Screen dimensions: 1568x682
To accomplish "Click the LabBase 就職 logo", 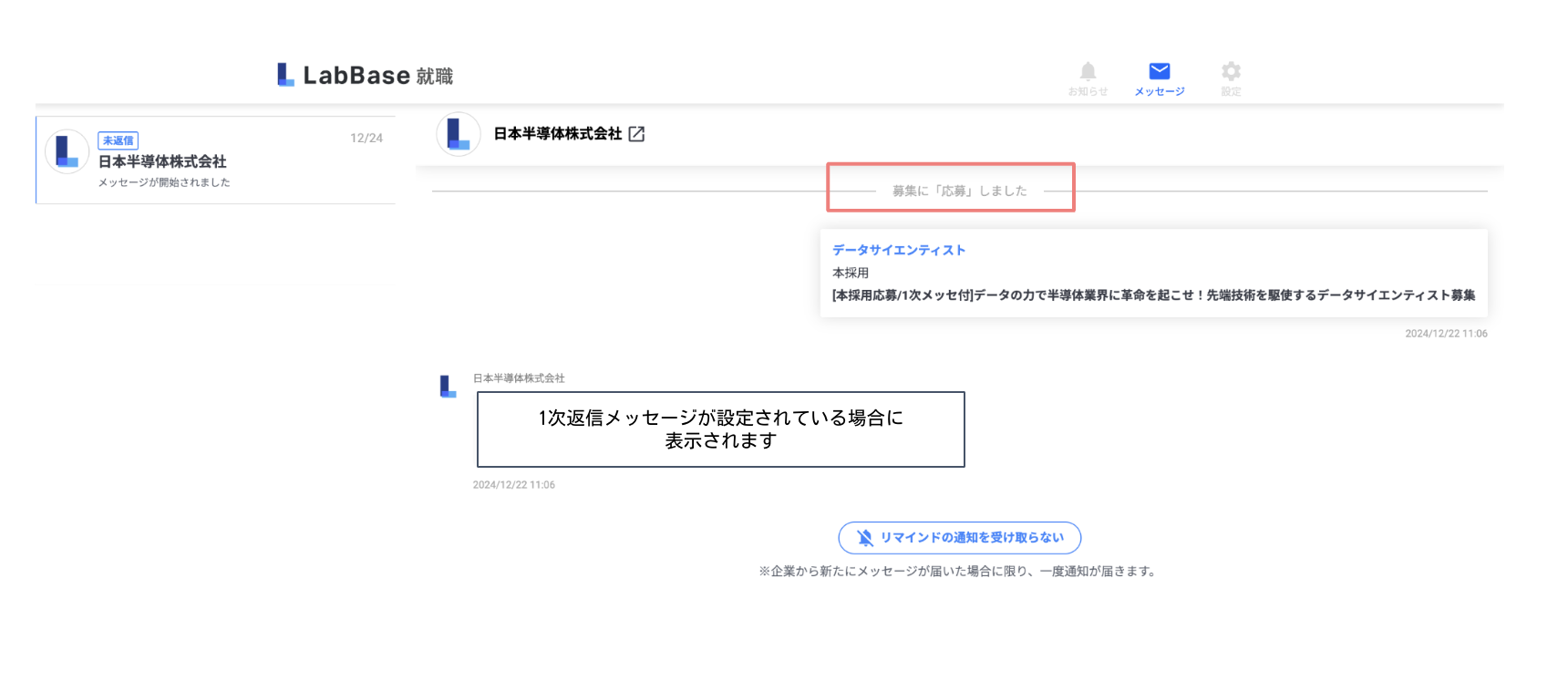I will [365, 75].
